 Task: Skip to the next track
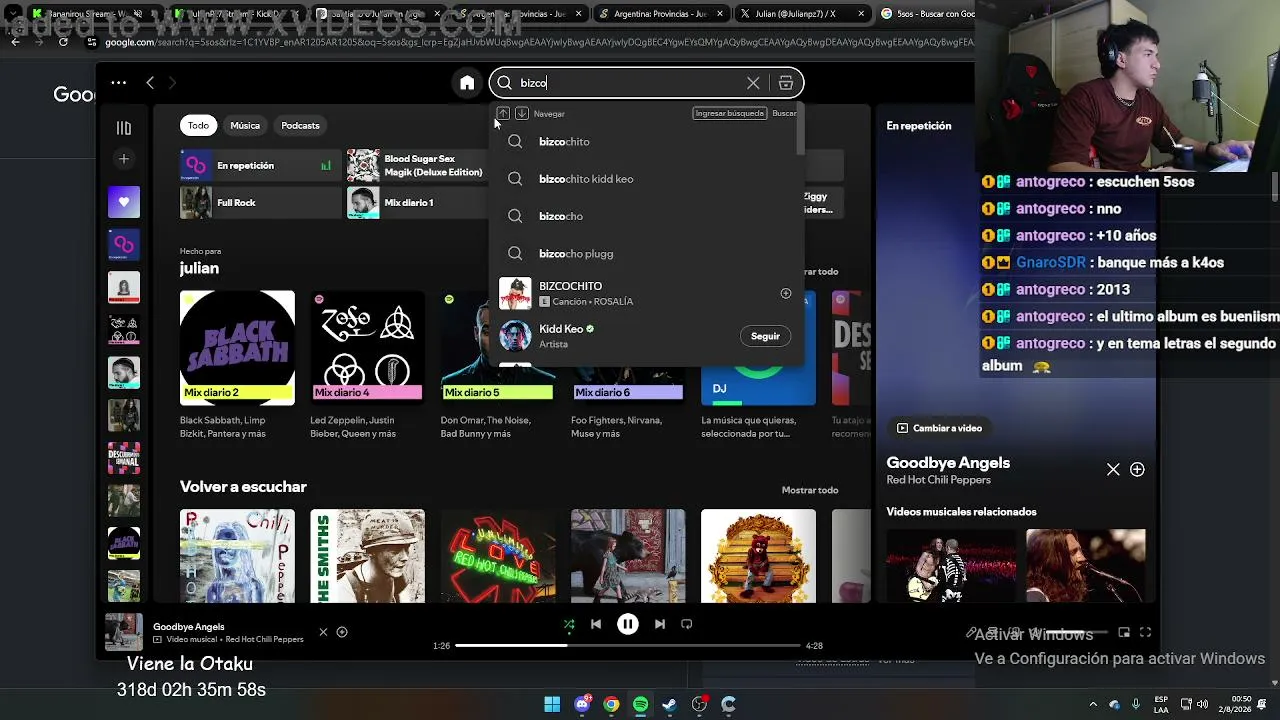coord(660,624)
